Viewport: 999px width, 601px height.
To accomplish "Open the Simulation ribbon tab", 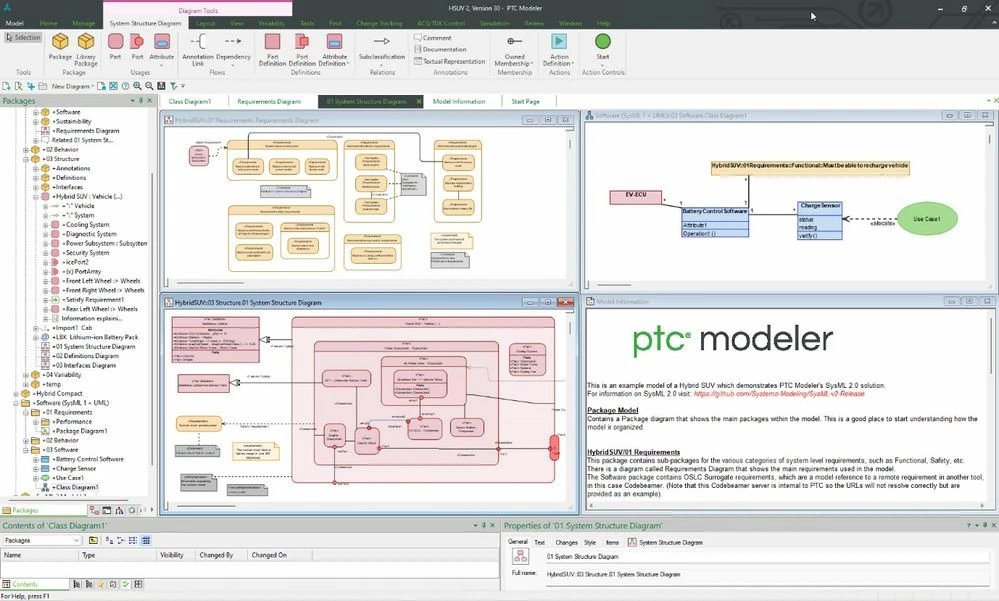I will 494,23.
